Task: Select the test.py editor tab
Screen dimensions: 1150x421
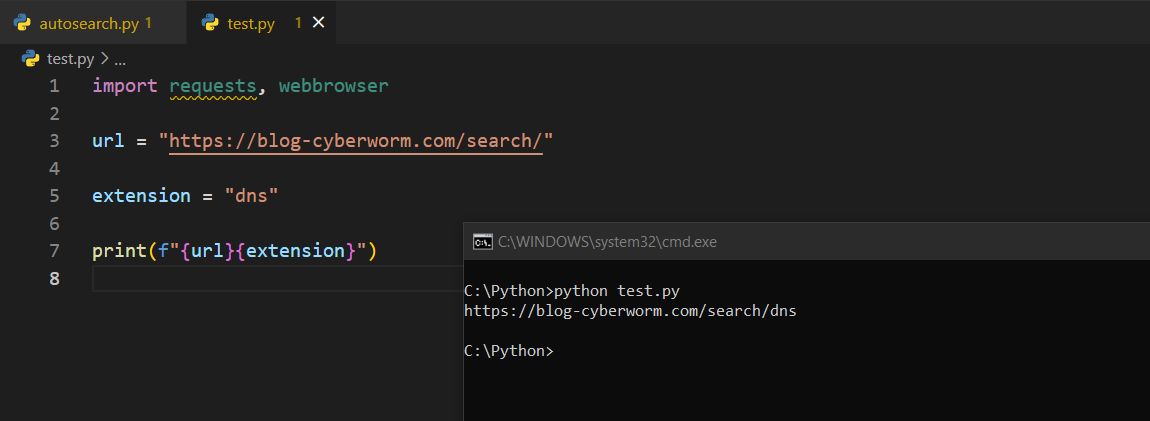Action: point(251,23)
